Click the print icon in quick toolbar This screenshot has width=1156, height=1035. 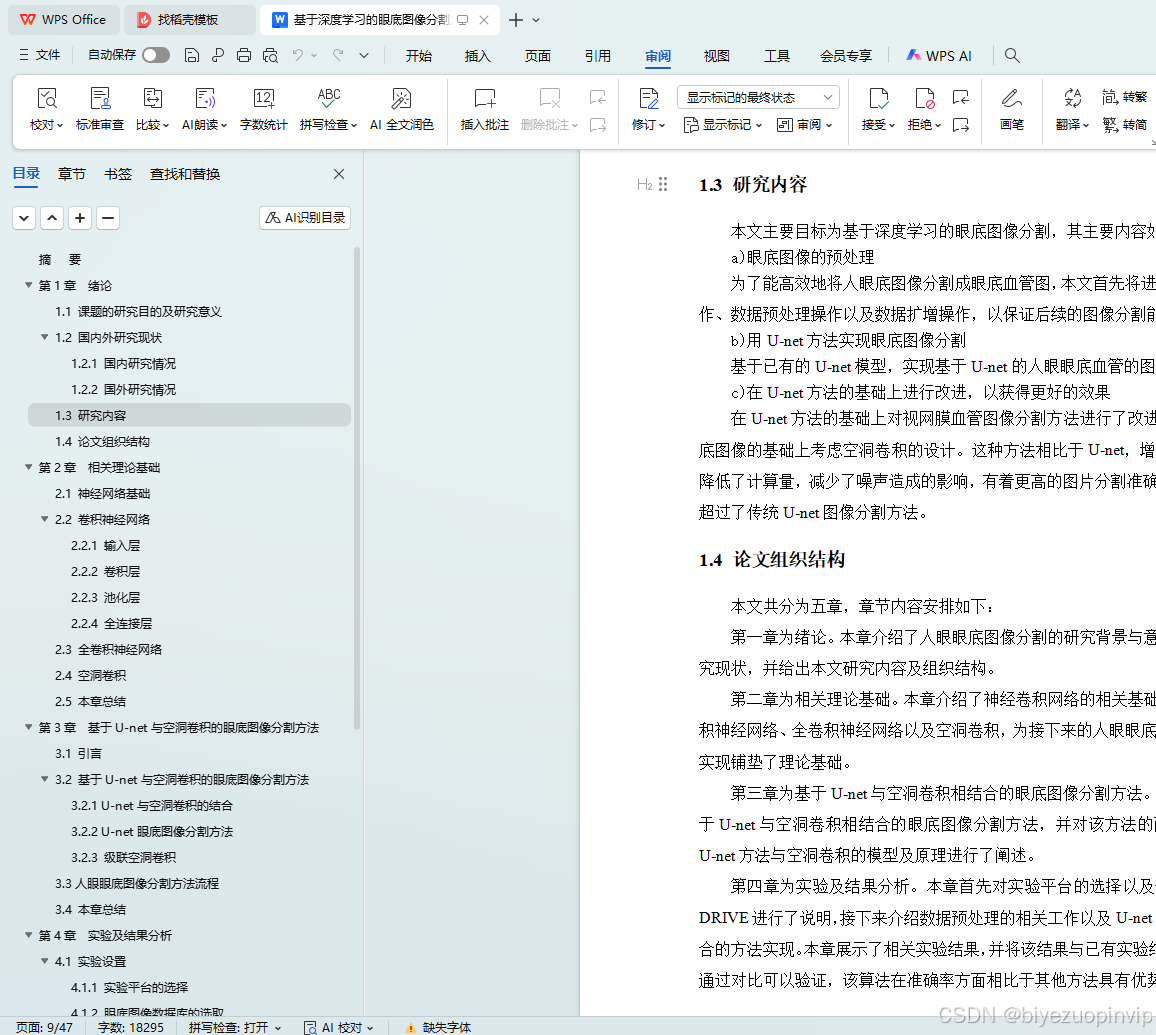pyautogui.click(x=244, y=55)
